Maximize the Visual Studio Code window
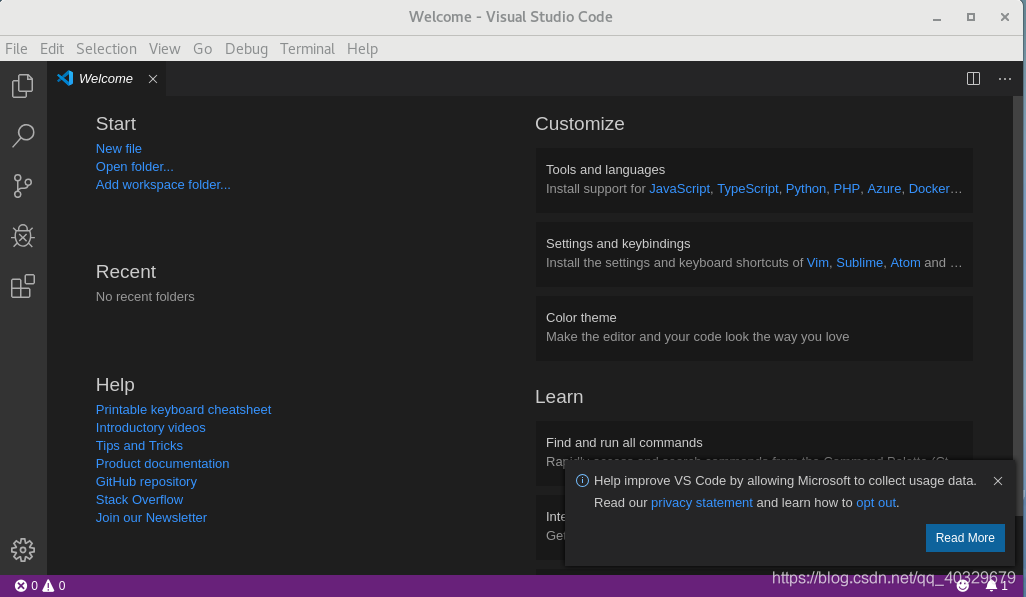Image resolution: width=1026 pixels, height=597 pixels. [971, 18]
